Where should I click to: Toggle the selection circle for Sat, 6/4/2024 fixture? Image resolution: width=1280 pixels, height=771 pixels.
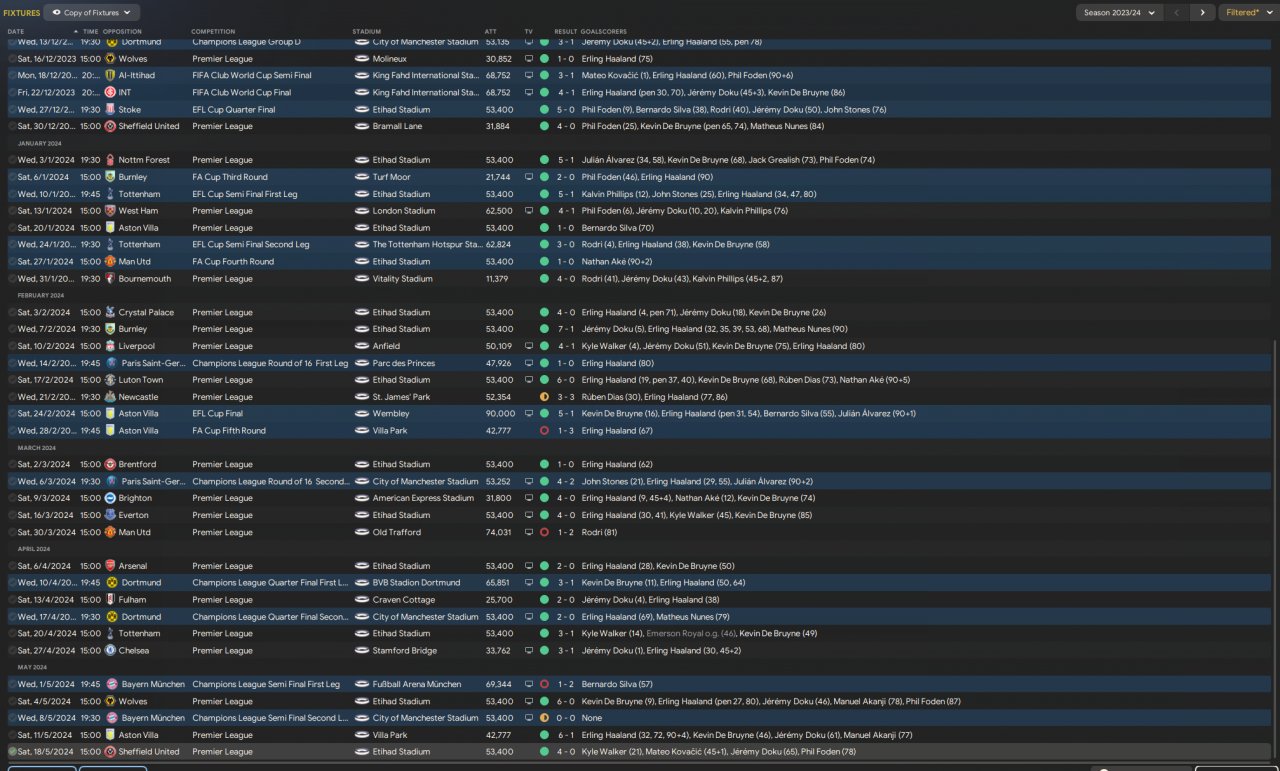click(x=13, y=566)
